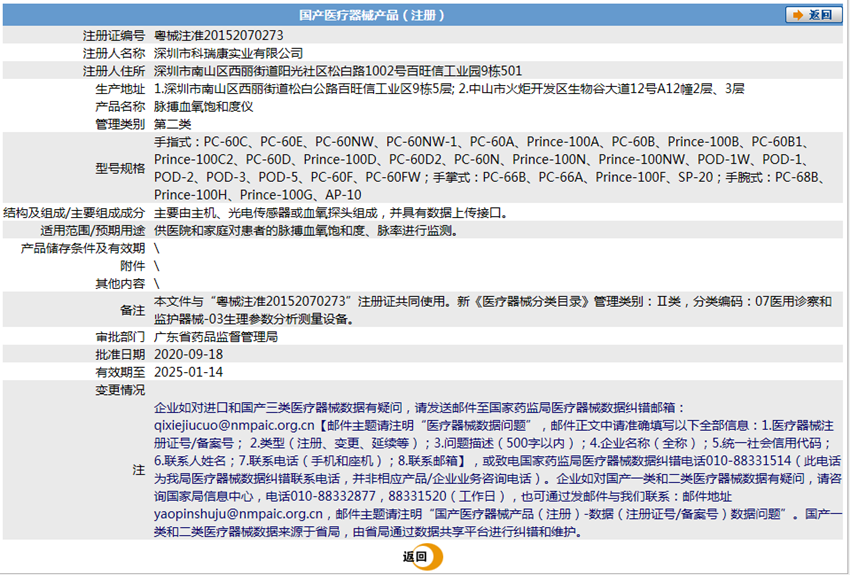This screenshot has height=575, width=850.
Task: Click the header title 国产医疗器械产品（注册）
Action: coord(372,15)
